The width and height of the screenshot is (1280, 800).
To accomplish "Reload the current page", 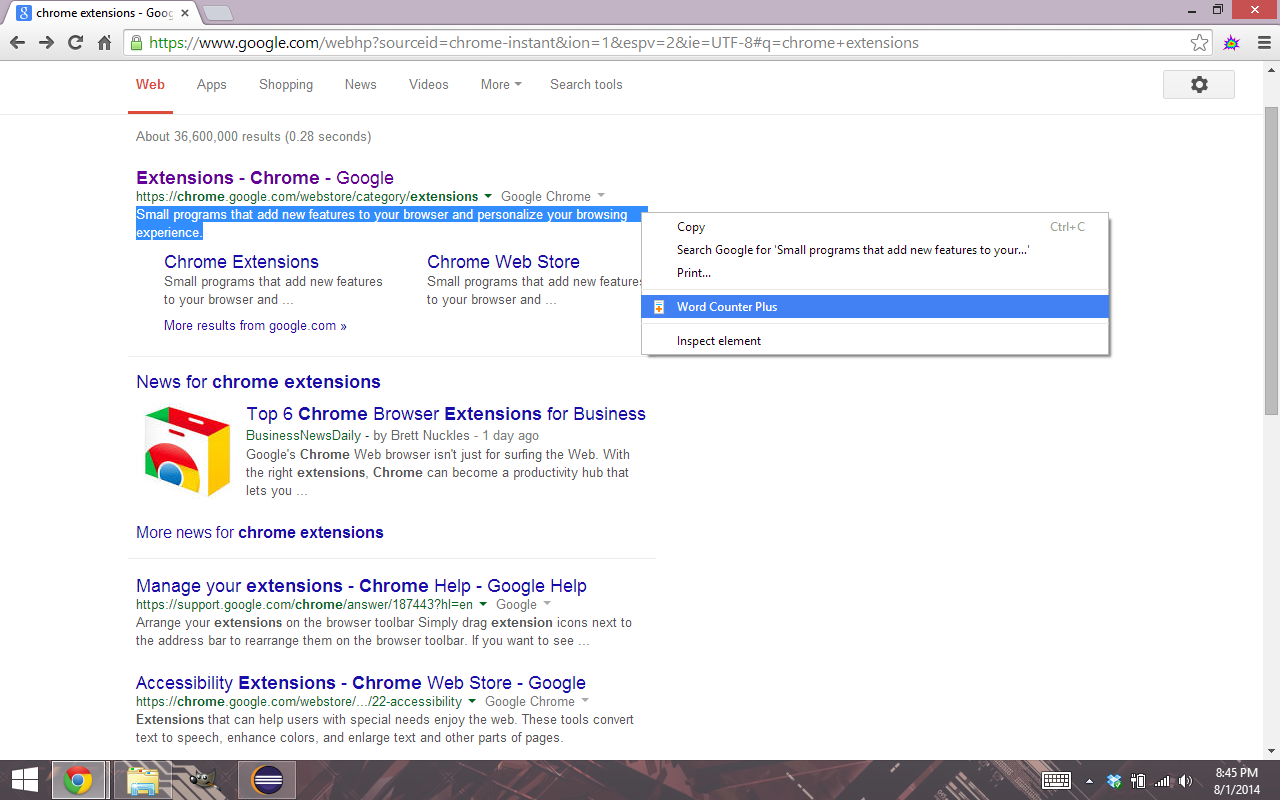I will point(75,43).
